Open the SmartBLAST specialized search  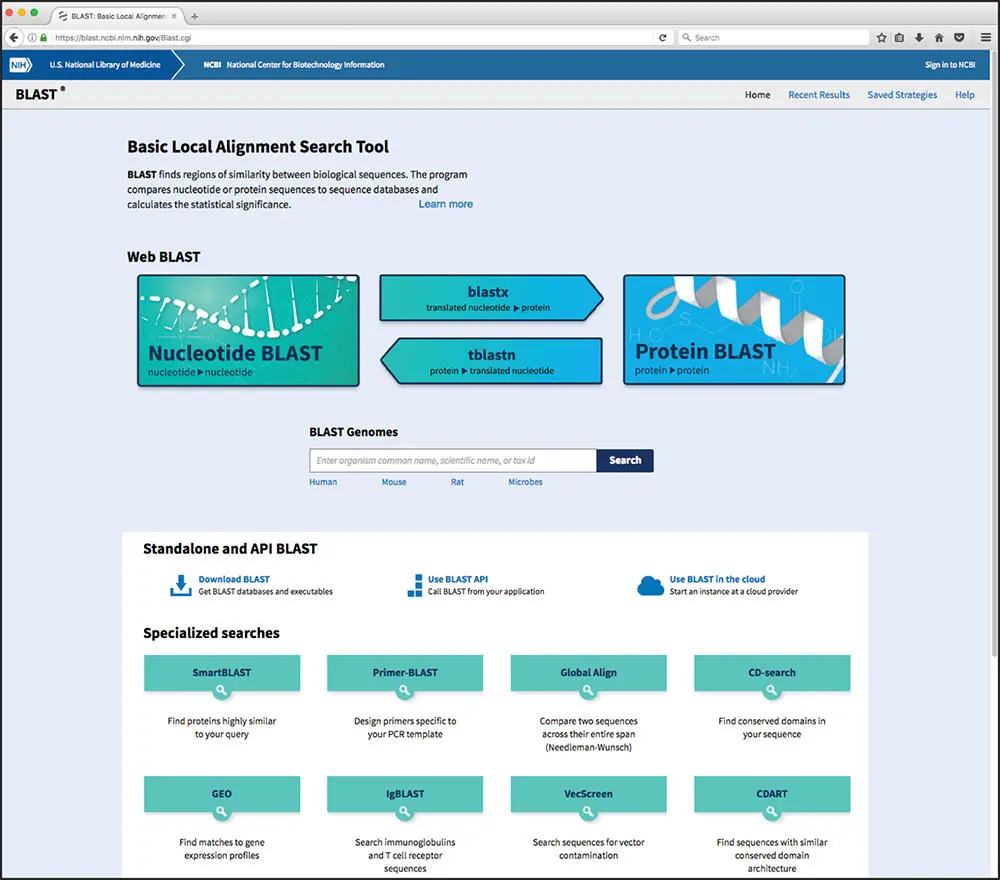pos(222,673)
